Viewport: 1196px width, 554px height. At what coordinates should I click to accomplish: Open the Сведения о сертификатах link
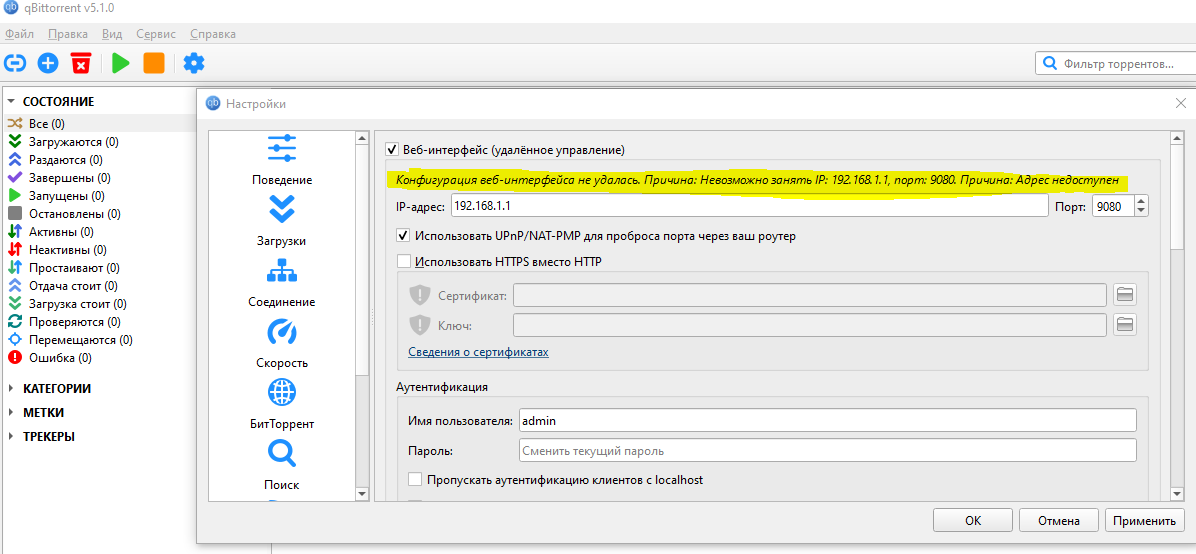478,352
